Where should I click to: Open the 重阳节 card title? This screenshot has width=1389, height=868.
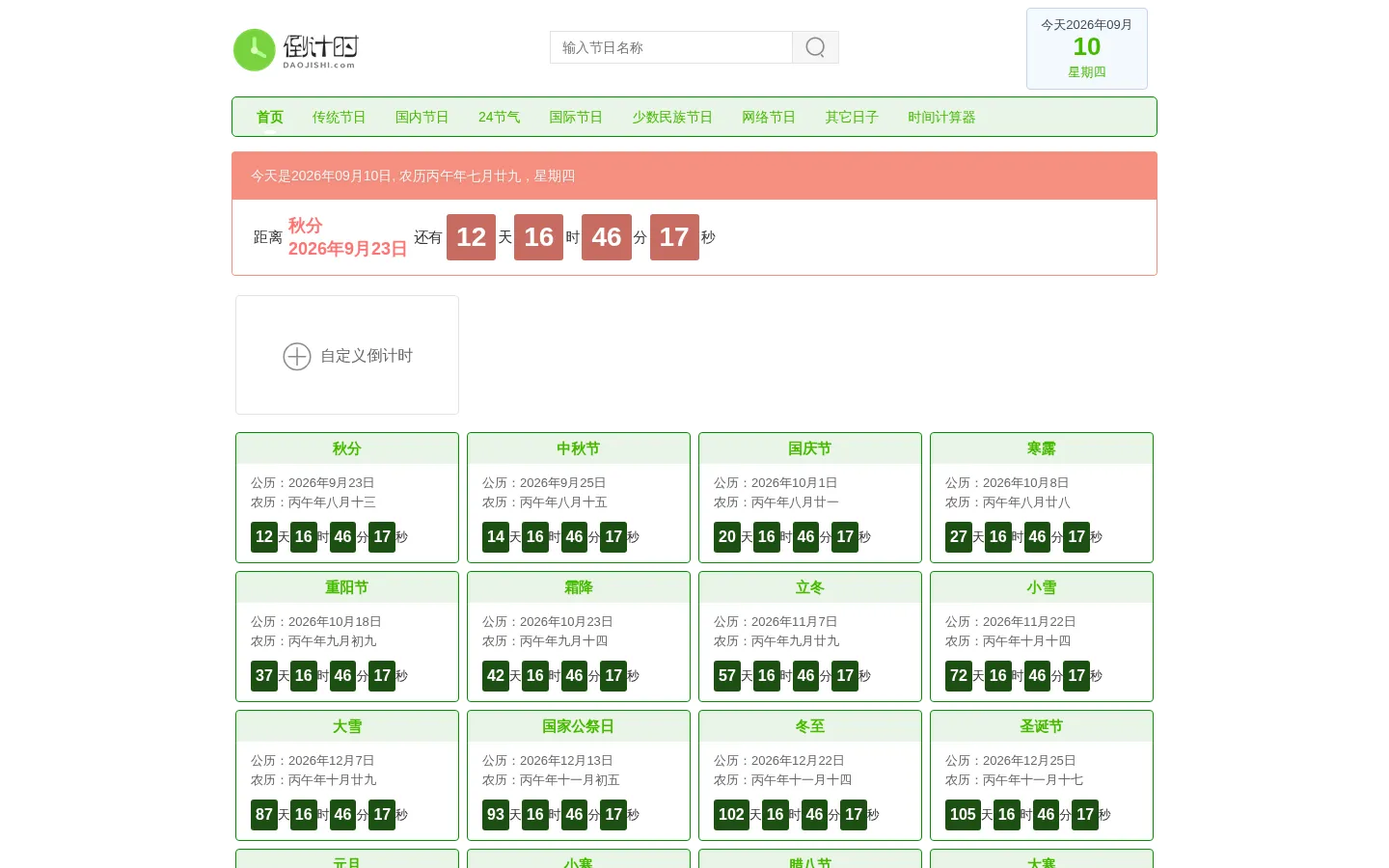[347, 587]
